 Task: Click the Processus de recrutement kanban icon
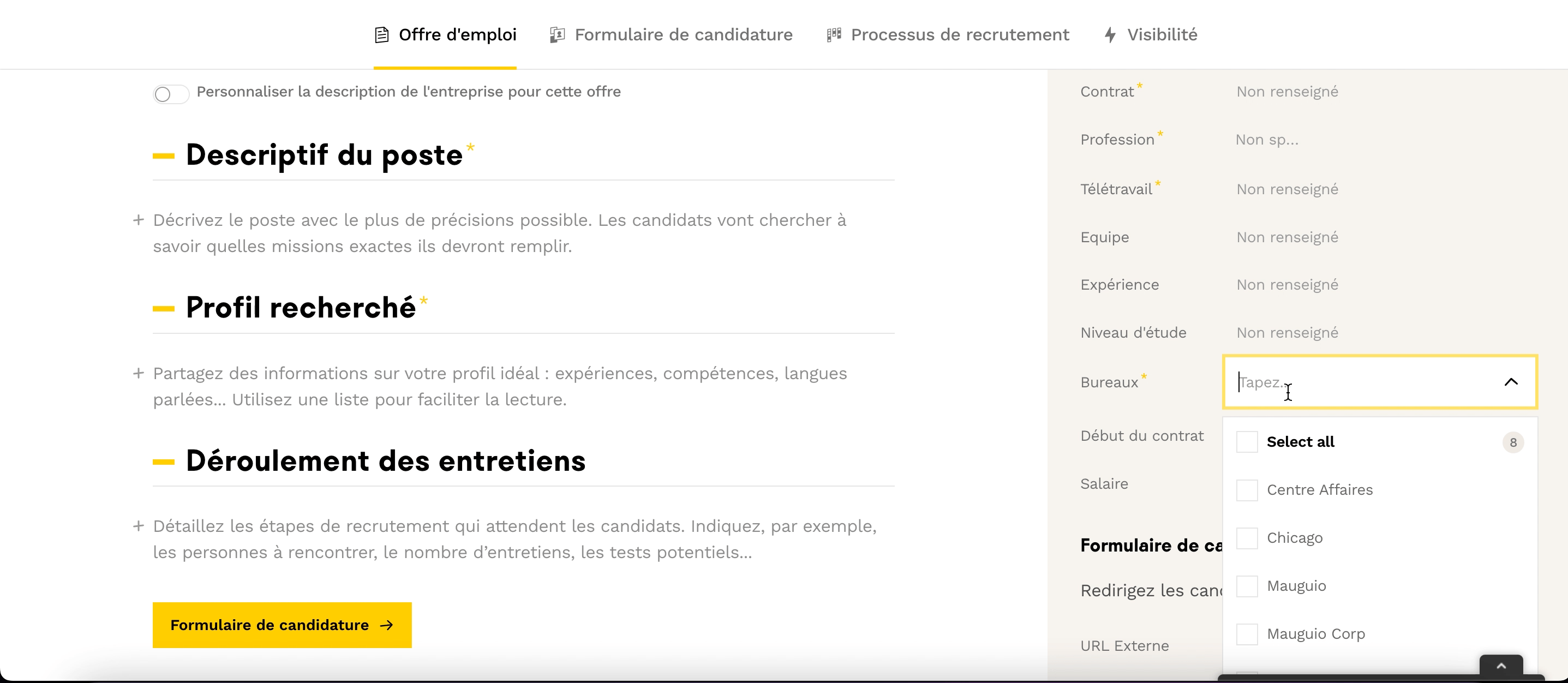pyautogui.click(x=834, y=35)
